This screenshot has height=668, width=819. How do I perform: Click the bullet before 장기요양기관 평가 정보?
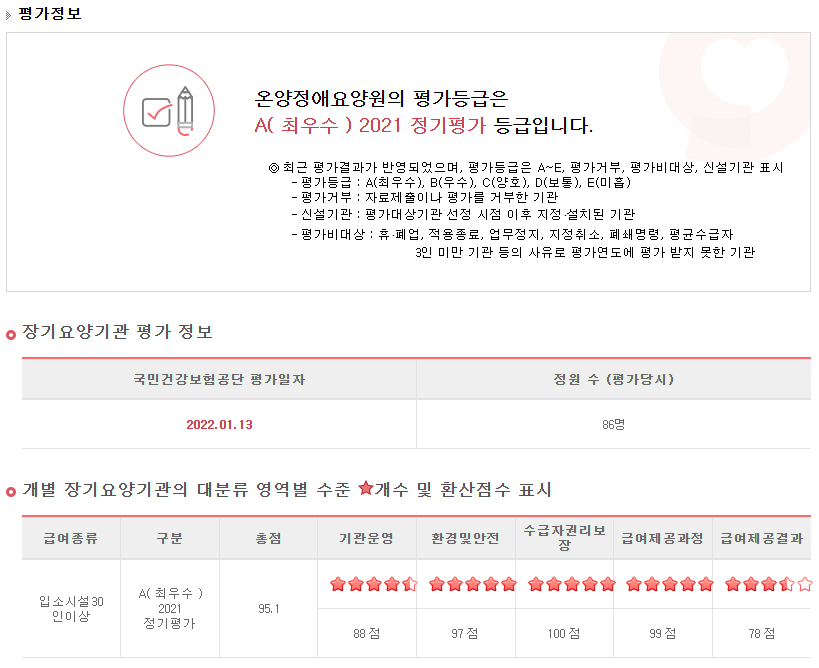(11, 335)
